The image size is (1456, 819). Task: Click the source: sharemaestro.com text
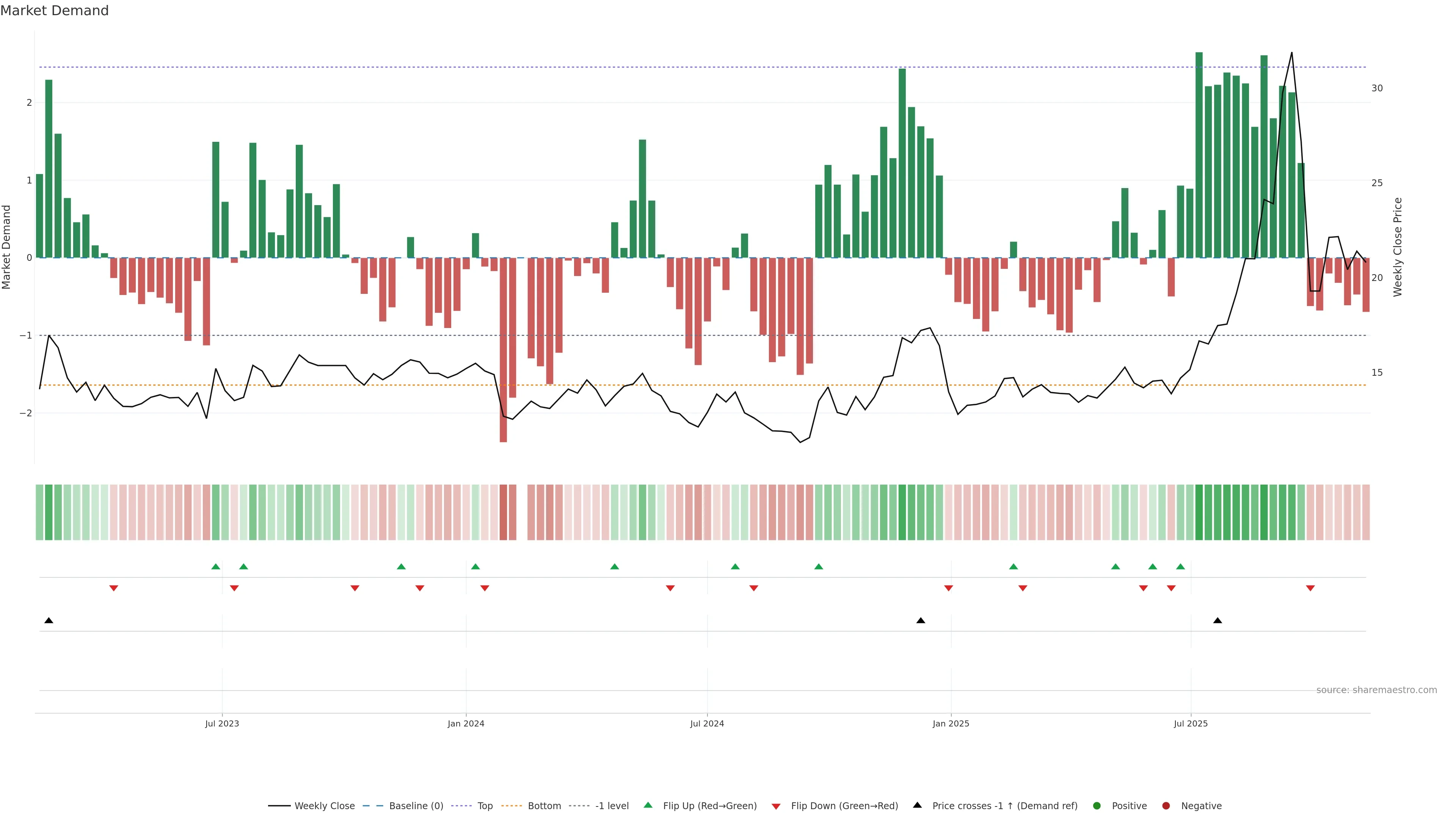coord(1376,690)
